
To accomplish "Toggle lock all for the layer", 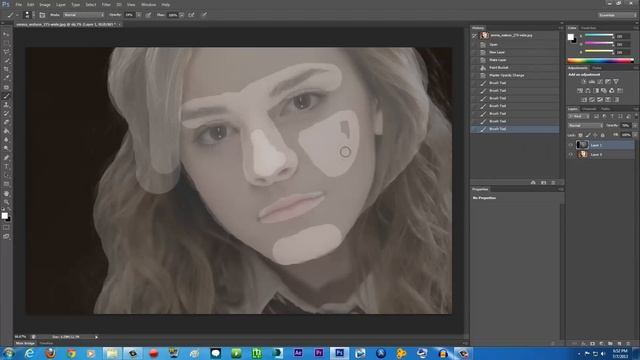I will click(603, 135).
